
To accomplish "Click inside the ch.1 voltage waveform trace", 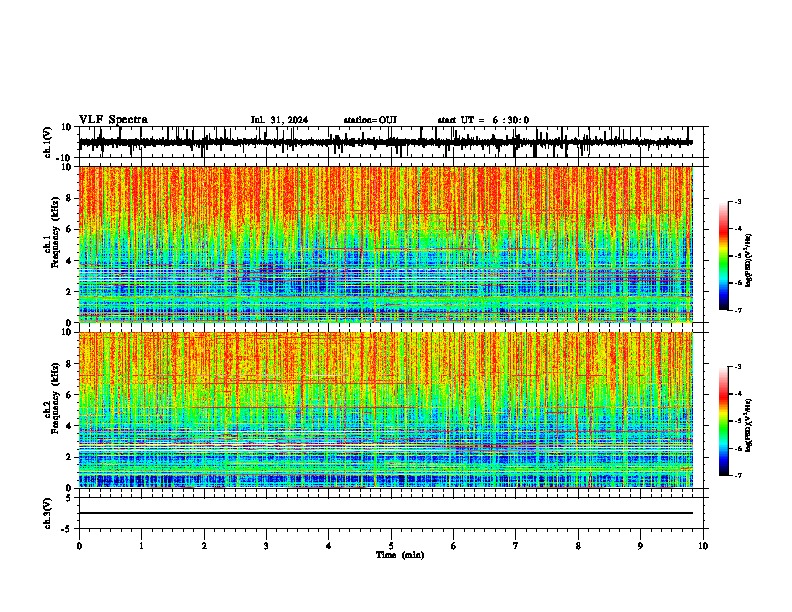I will tap(385, 142).
